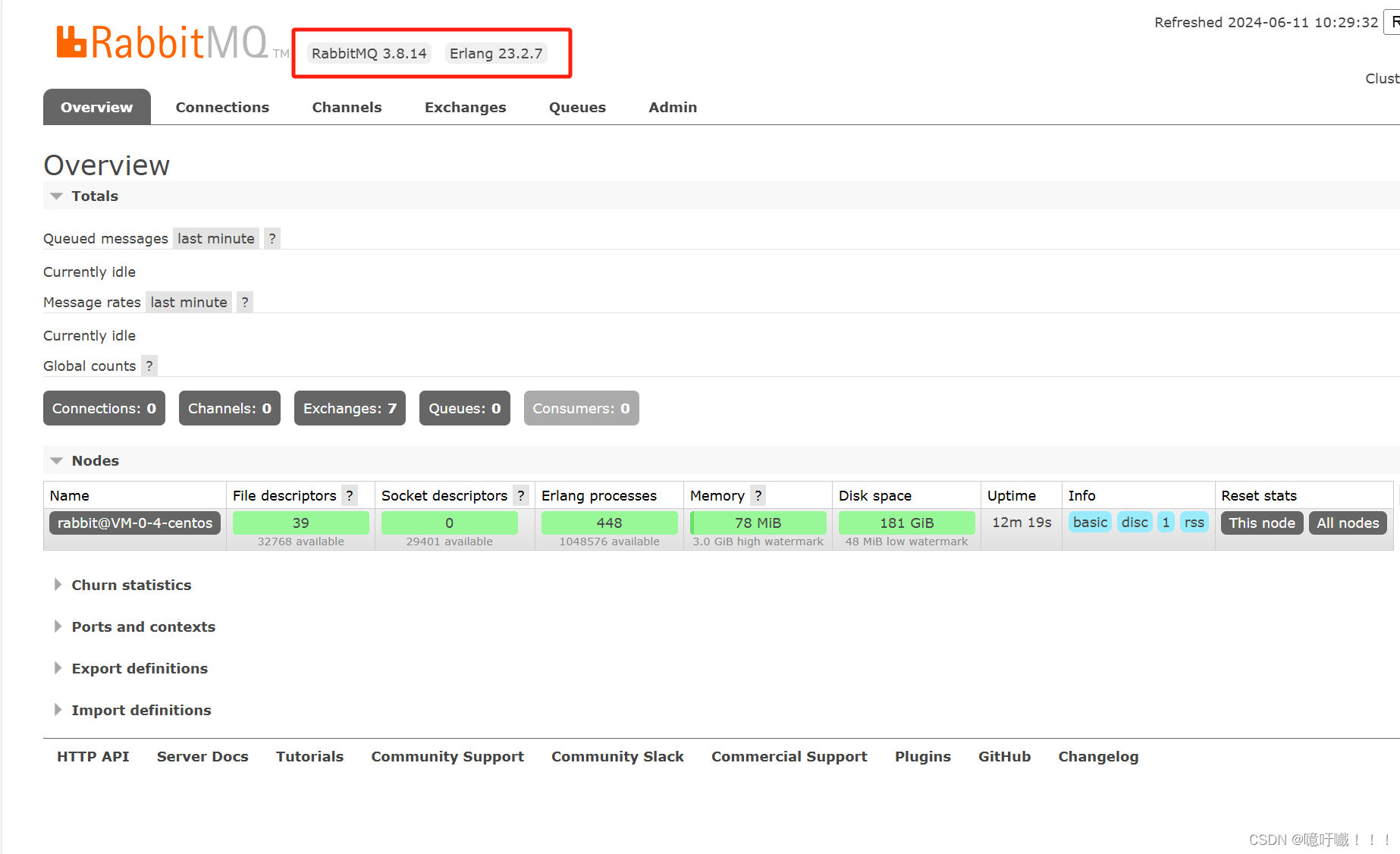Click the RabbitMQ 3.8.14 version label

click(369, 53)
